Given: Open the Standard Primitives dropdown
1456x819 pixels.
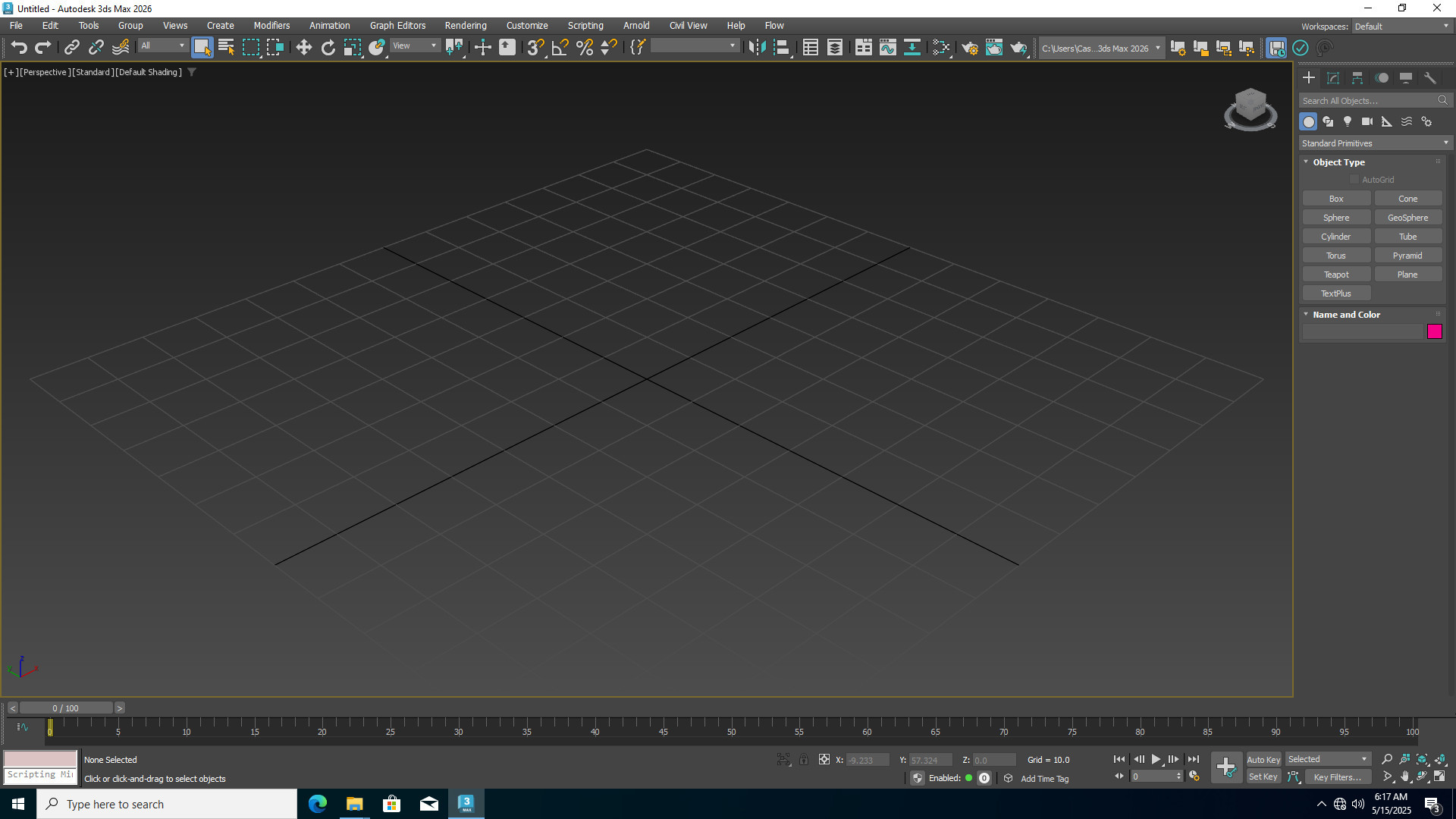Looking at the screenshot, I should 1374,143.
